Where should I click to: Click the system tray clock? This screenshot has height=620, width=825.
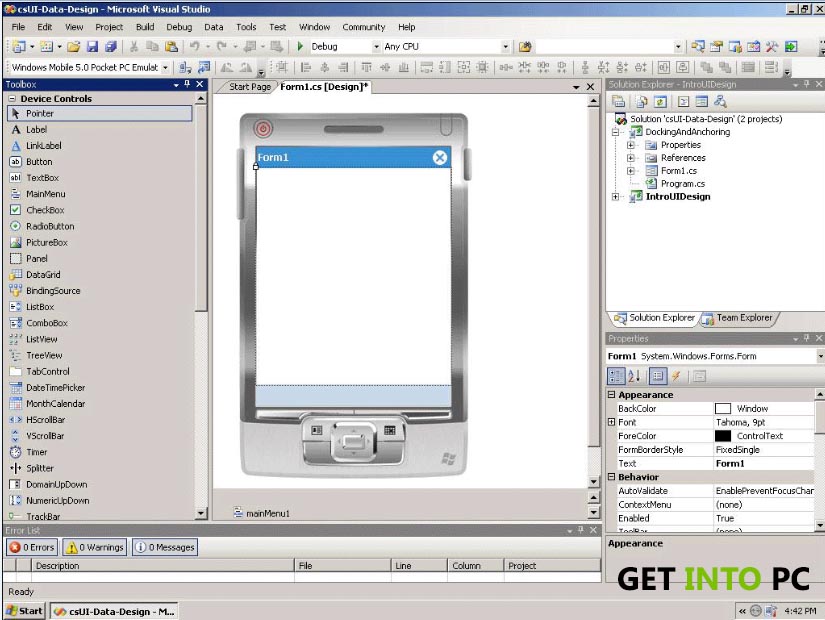[800, 611]
